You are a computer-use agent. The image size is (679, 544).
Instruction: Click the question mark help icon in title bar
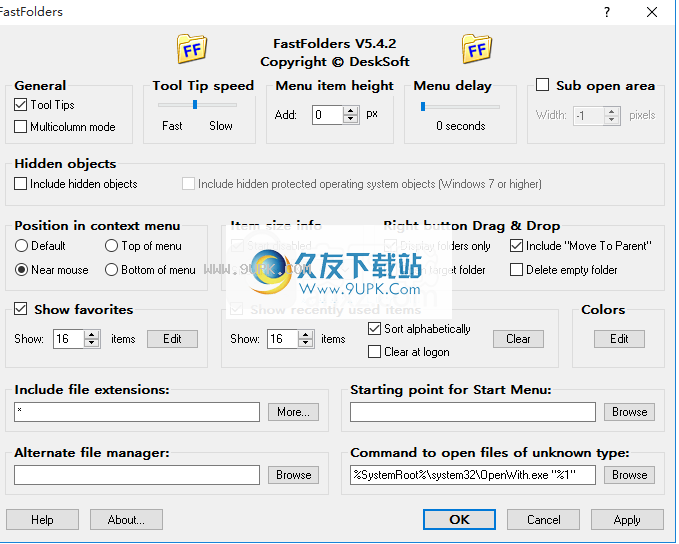click(x=607, y=12)
